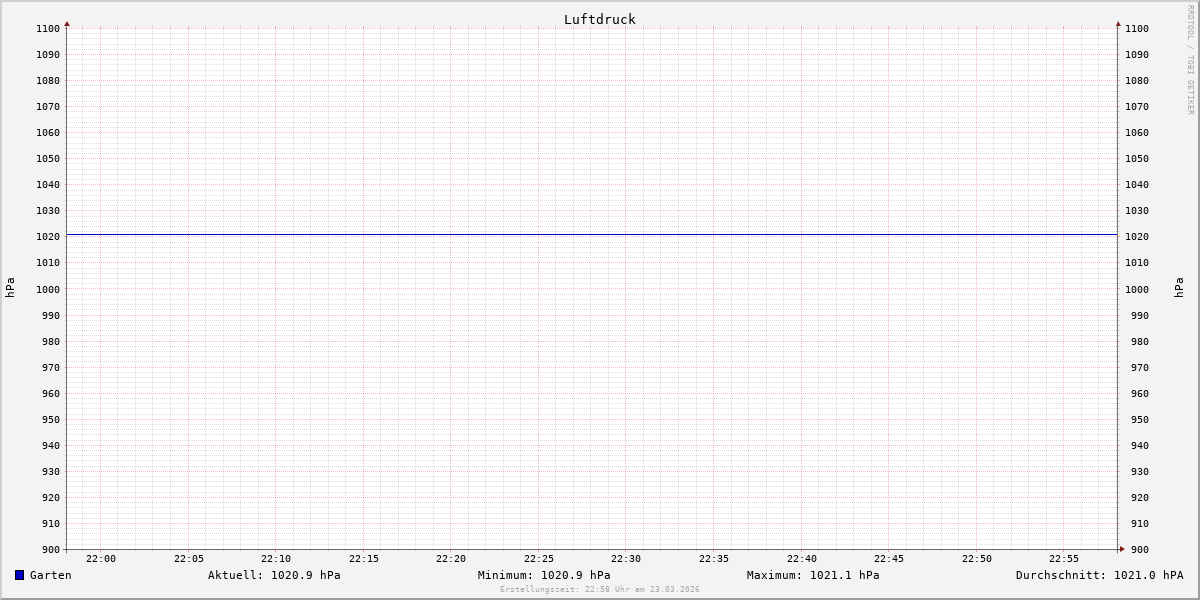Select the Maximum 1021.1 hPa value
This screenshot has width=1200, height=600.
point(813,575)
